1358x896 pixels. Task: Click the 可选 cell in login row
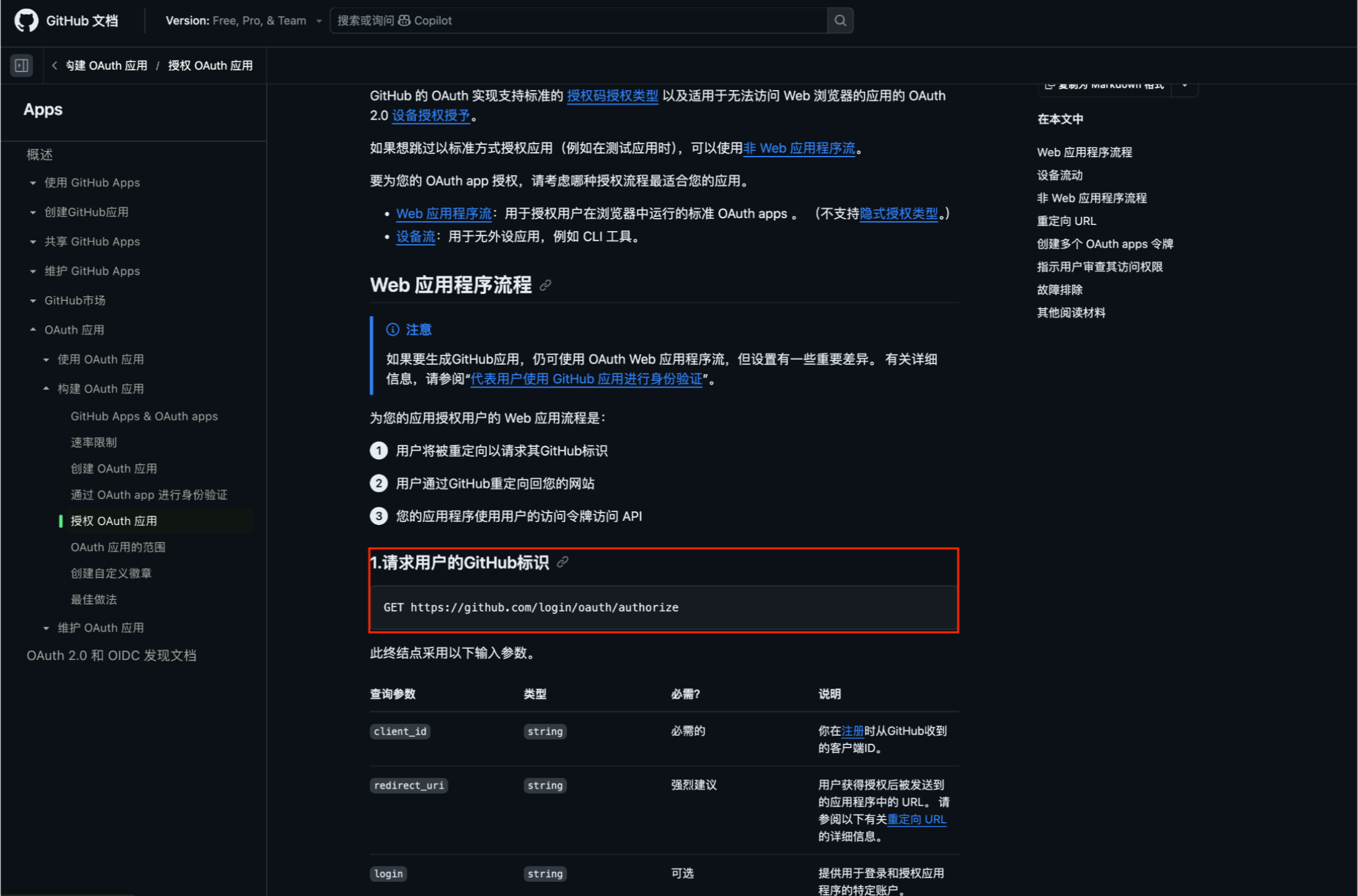tap(682, 873)
